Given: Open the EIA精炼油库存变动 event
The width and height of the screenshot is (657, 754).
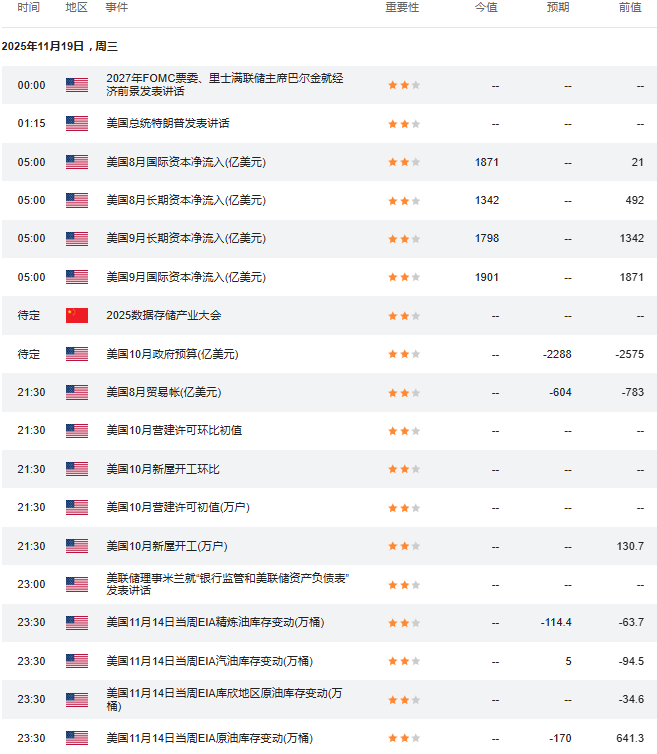Looking at the screenshot, I should coord(215,622).
